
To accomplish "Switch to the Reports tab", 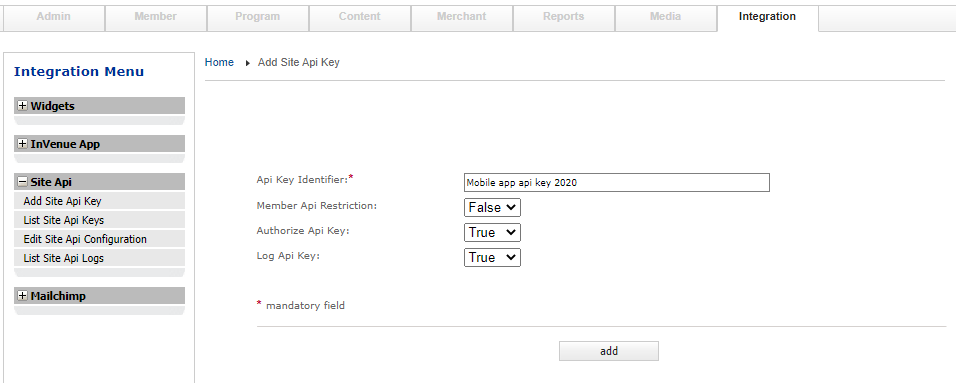I will coord(563,17).
